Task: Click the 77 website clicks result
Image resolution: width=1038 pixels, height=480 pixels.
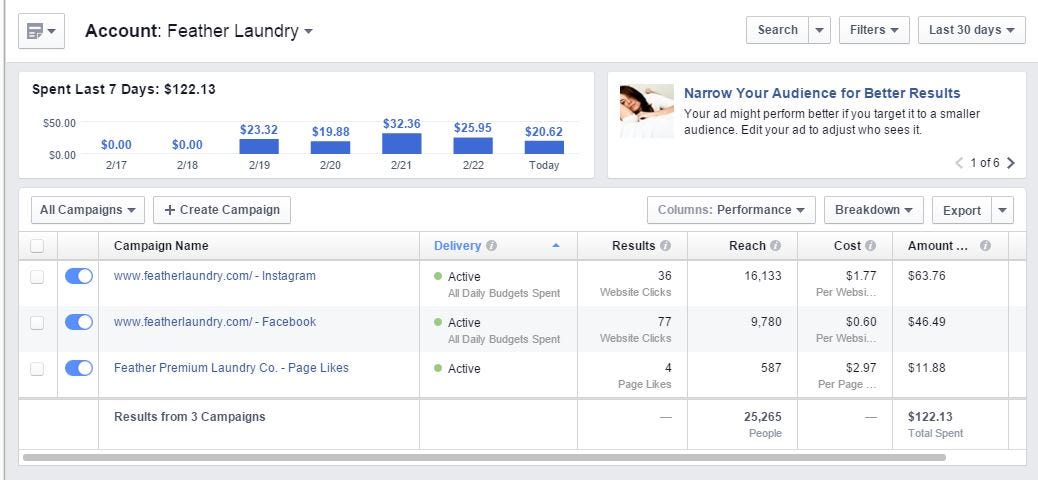Action: coord(665,322)
